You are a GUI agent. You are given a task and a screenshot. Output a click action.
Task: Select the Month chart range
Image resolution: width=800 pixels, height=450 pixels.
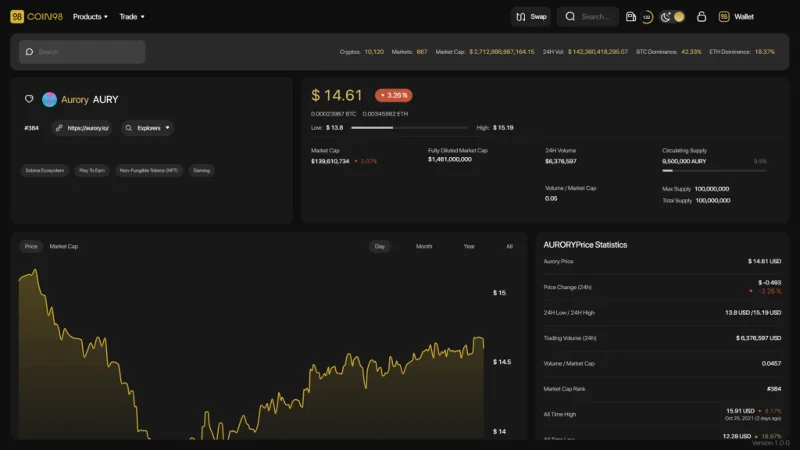tap(424, 246)
